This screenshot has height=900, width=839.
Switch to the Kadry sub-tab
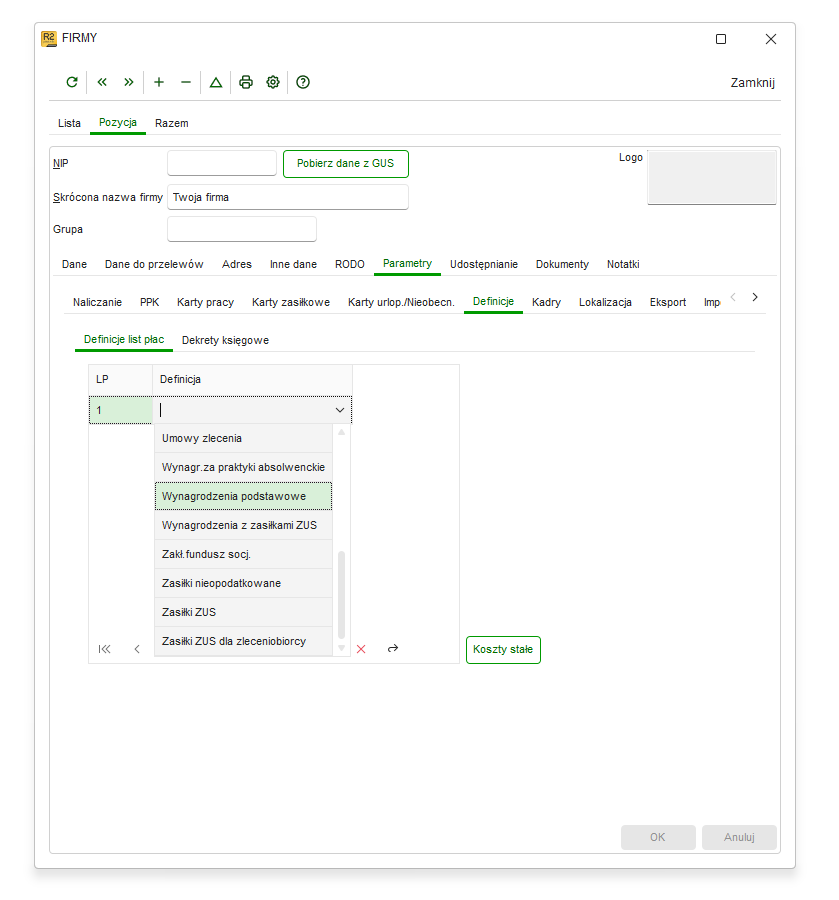[546, 302]
